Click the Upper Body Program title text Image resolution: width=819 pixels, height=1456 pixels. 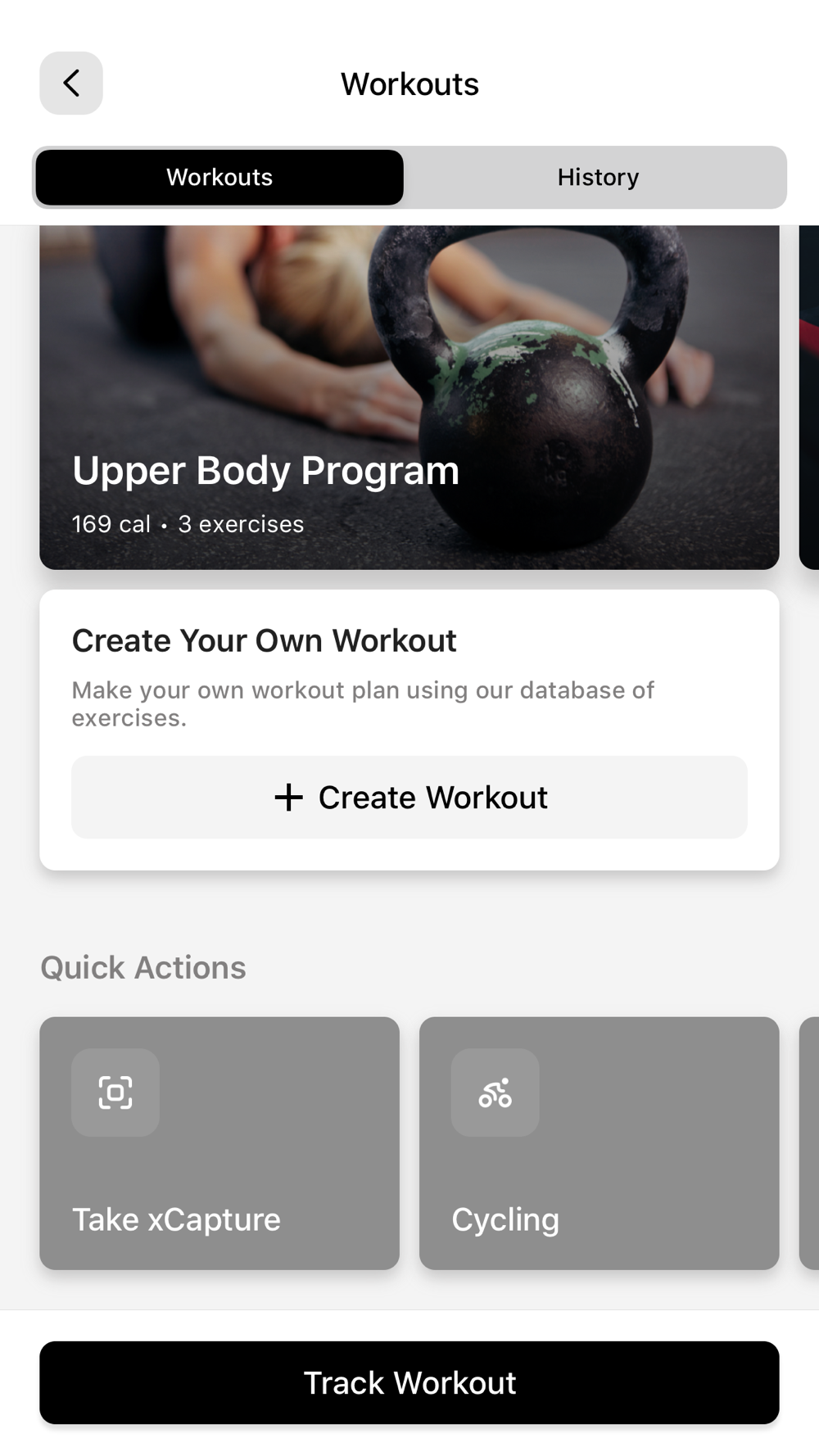(265, 471)
